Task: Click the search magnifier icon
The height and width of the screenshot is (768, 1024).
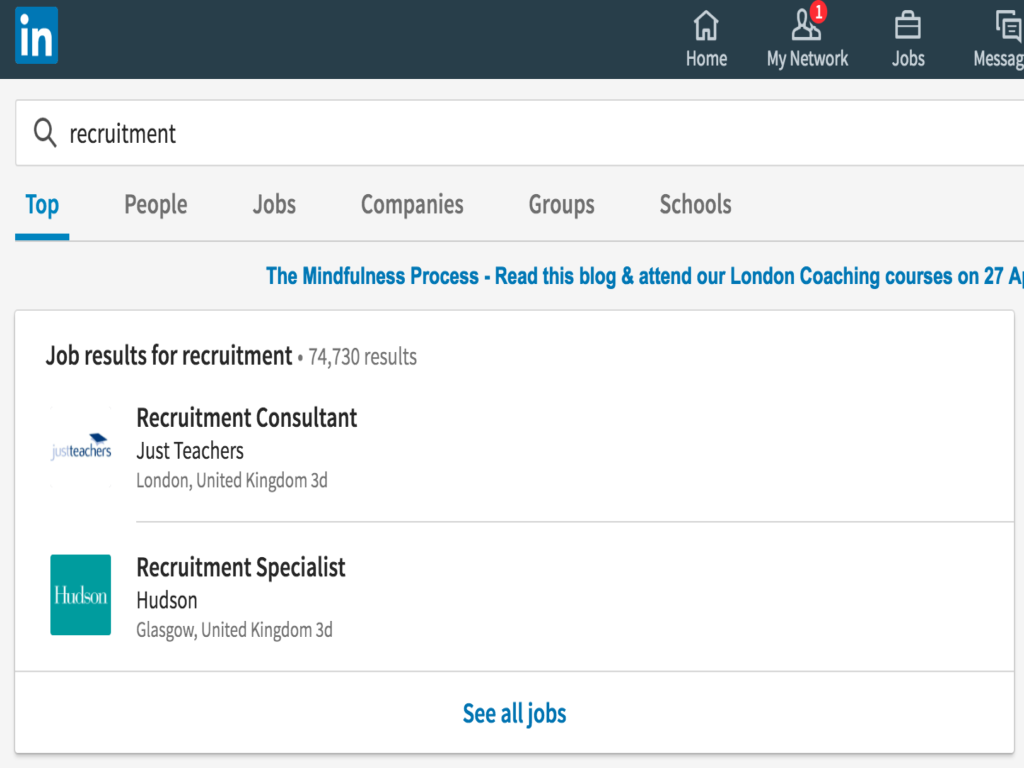Action: tap(45, 133)
